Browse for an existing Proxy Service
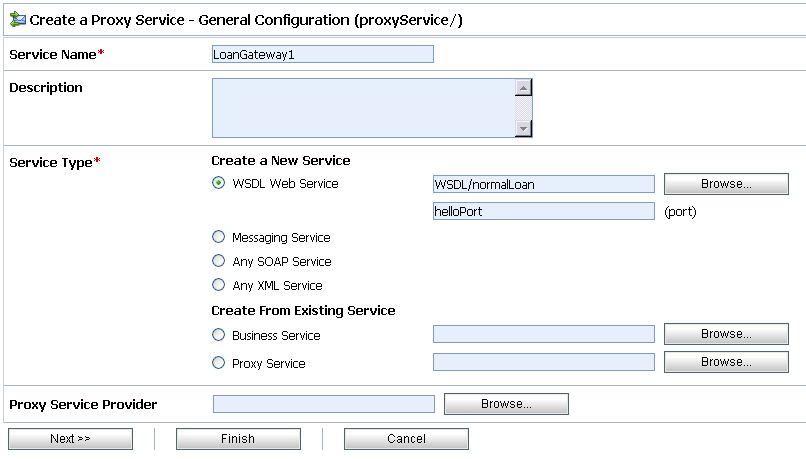 point(726,362)
